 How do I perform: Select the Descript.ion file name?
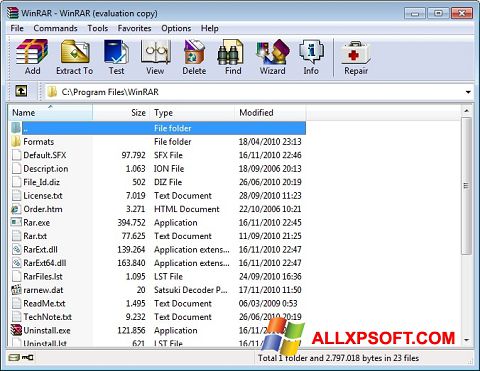[46, 169]
